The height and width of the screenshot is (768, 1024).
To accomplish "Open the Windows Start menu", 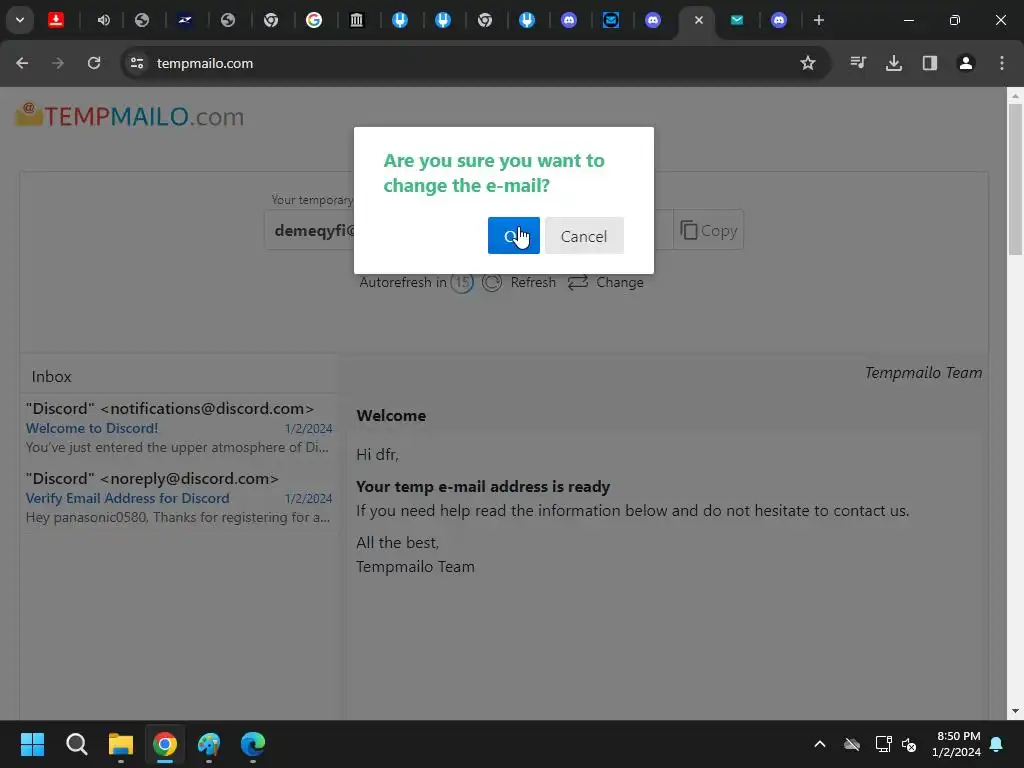I will tap(32, 744).
